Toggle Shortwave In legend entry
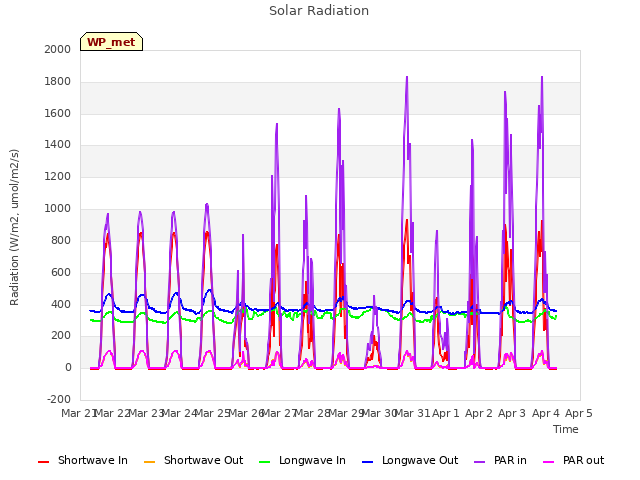Viewport: 640px width, 480px height. click(x=83, y=460)
